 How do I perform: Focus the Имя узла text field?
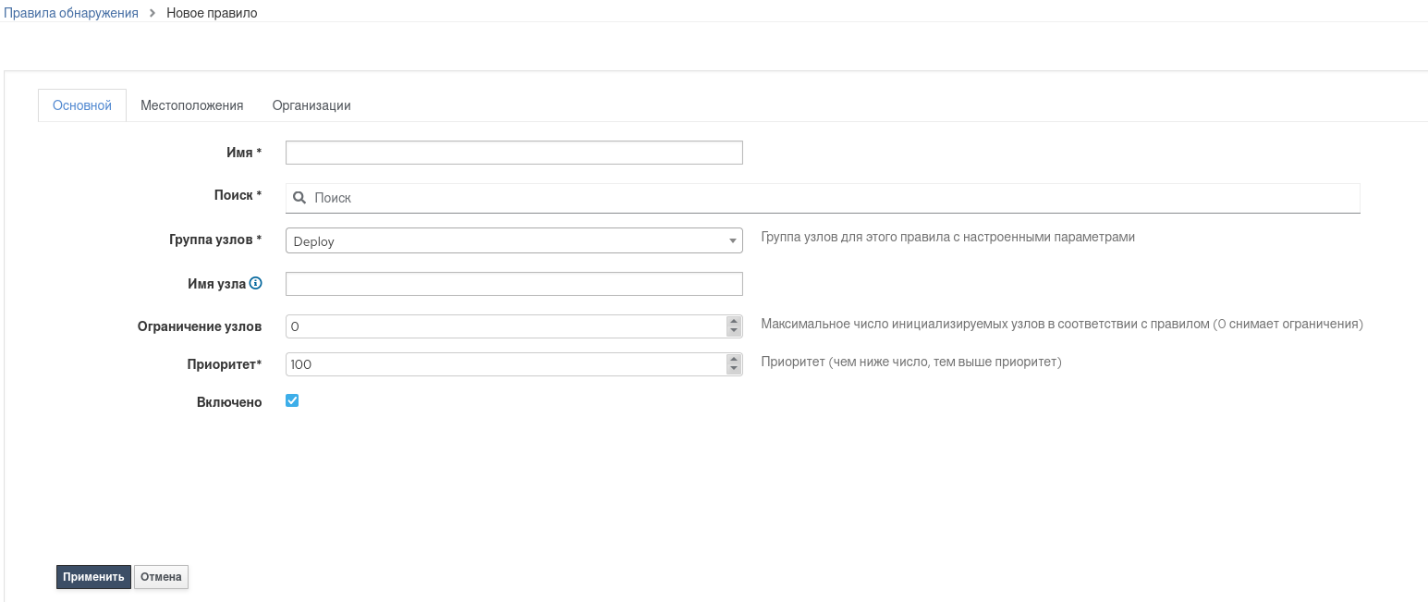pyautogui.click(x=513, y=285)
